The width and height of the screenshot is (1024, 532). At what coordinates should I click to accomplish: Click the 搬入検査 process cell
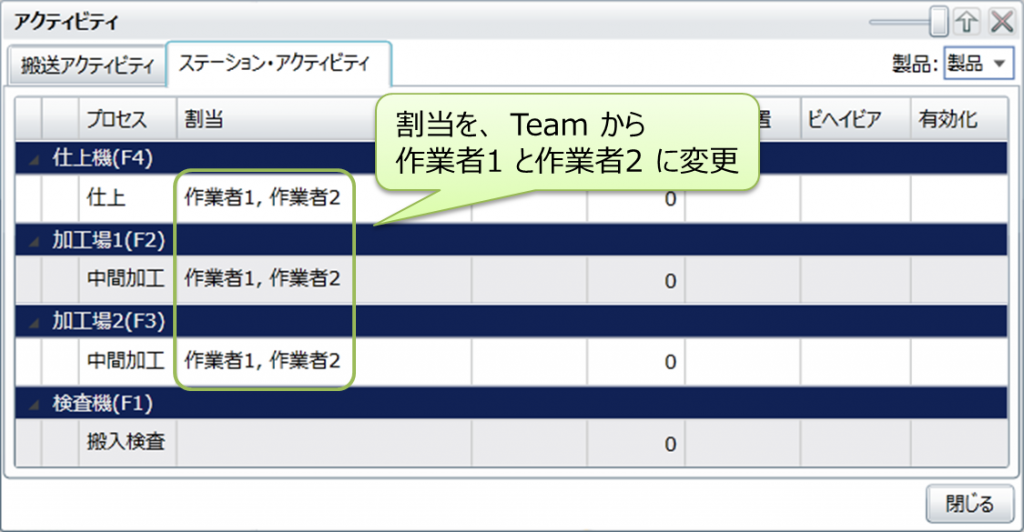tap(127, 443)
